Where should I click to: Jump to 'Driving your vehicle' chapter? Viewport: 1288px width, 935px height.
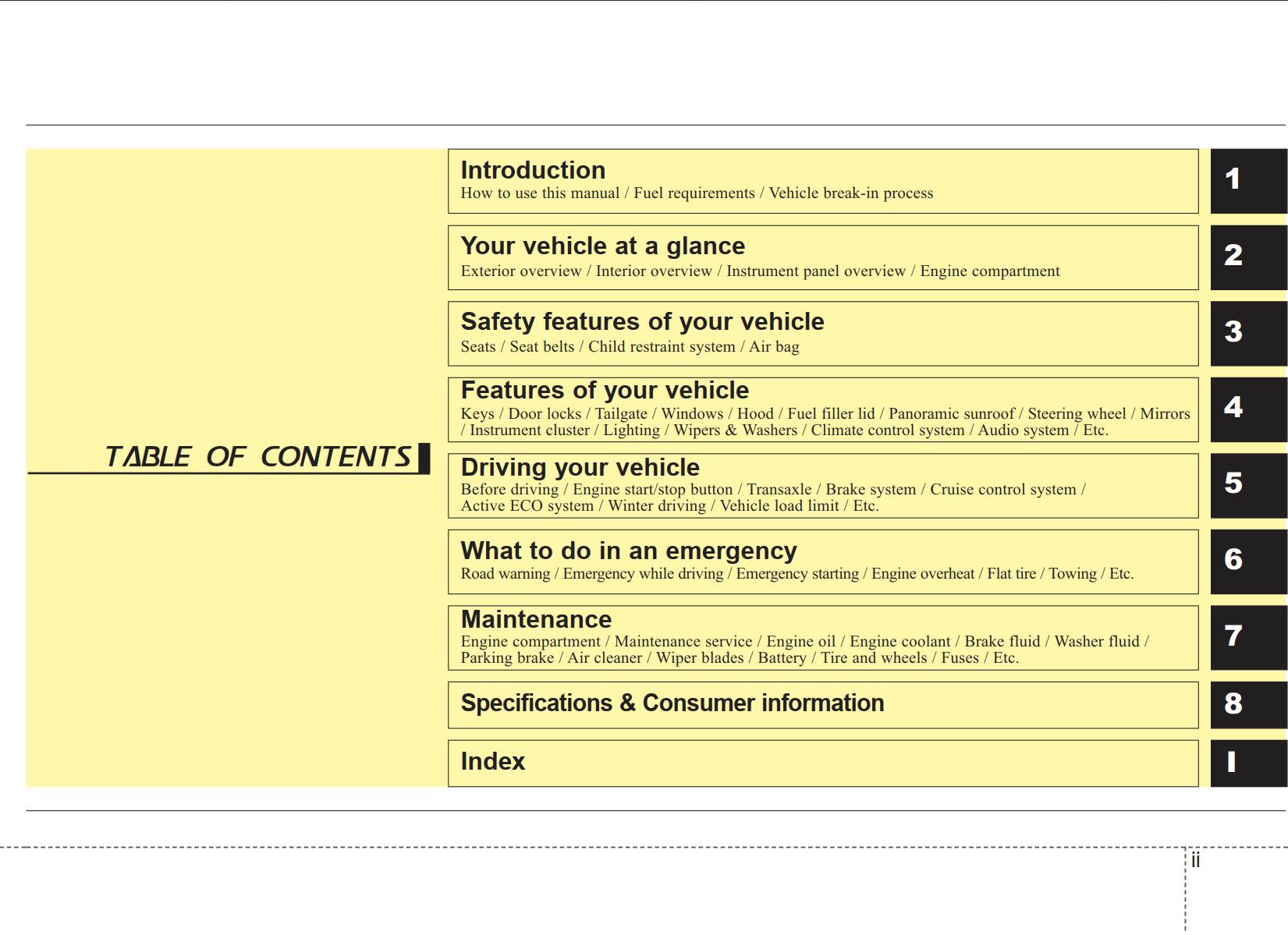click(x=580, y=467)
